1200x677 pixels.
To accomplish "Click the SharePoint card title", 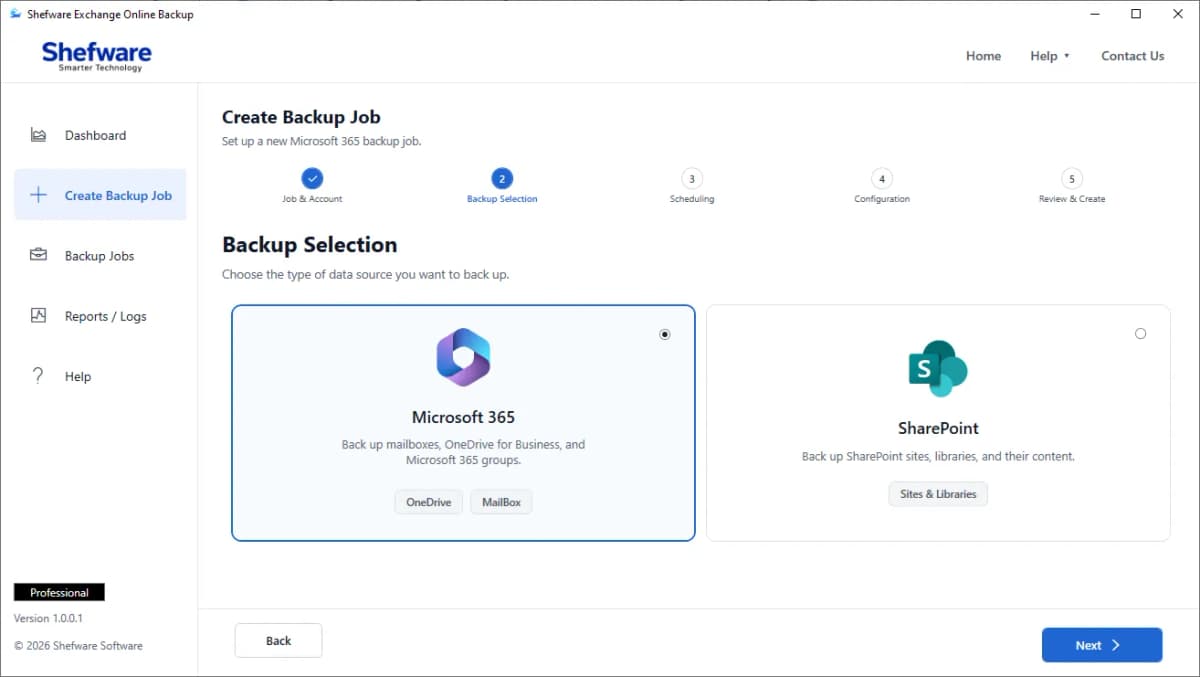I will 938,428.
